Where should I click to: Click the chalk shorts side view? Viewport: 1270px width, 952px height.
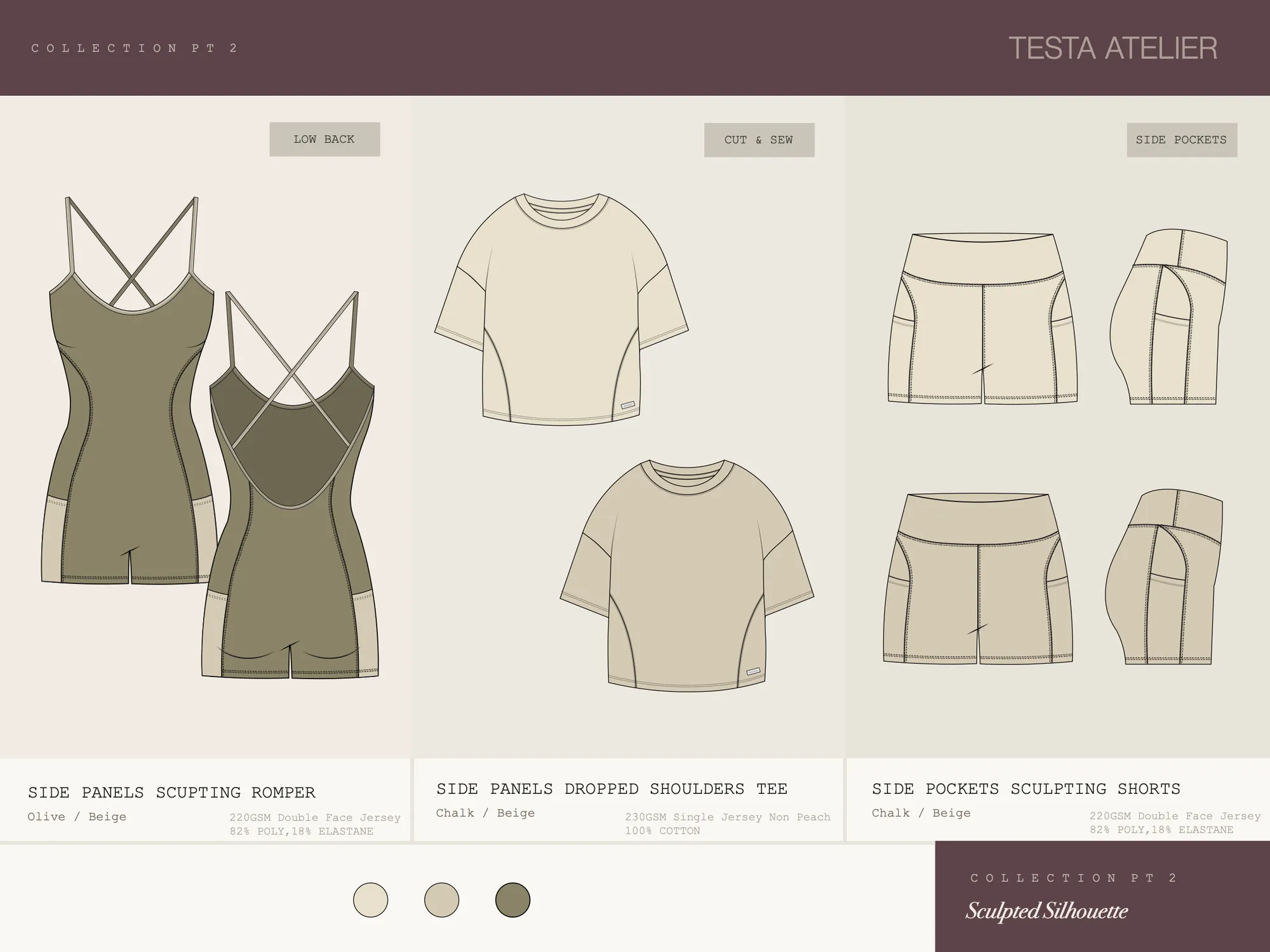pos(1168,317)
